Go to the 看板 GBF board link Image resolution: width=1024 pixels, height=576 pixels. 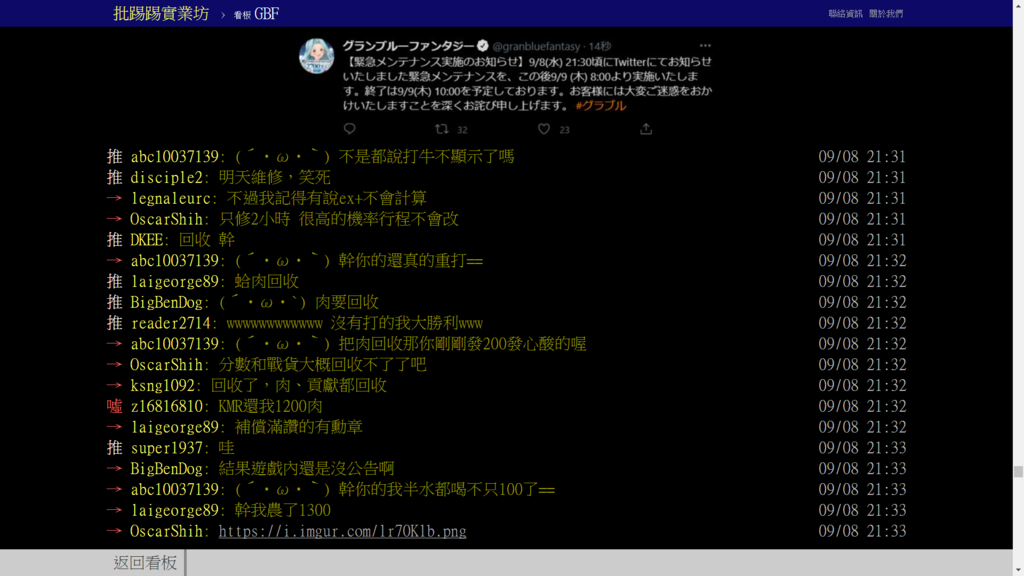pos(257,14)
